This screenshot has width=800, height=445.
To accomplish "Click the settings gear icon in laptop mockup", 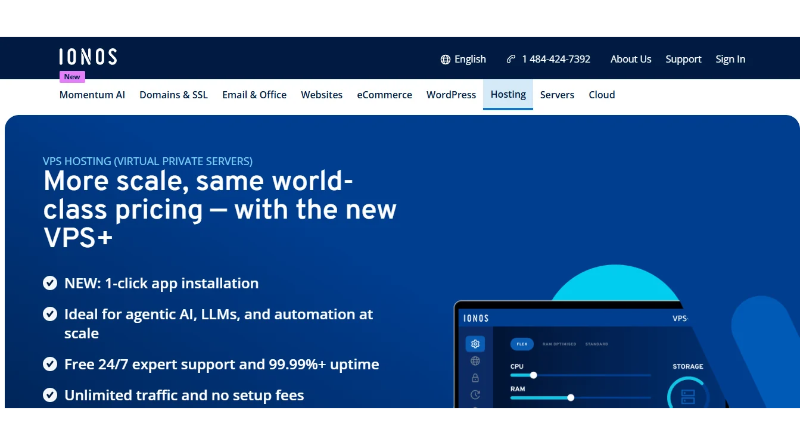I will click(475, 344).
